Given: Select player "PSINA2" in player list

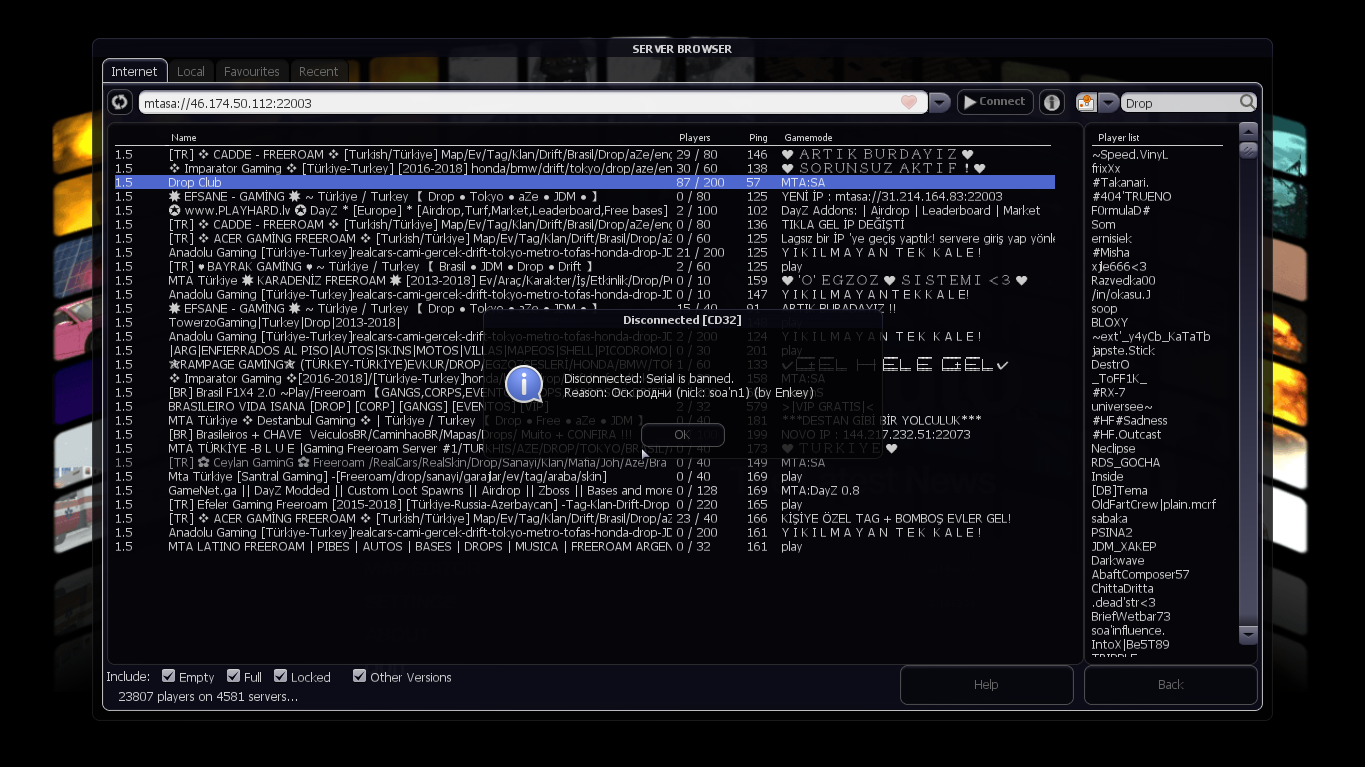Looking at the screenshot, I should (x=1112, y=533).
